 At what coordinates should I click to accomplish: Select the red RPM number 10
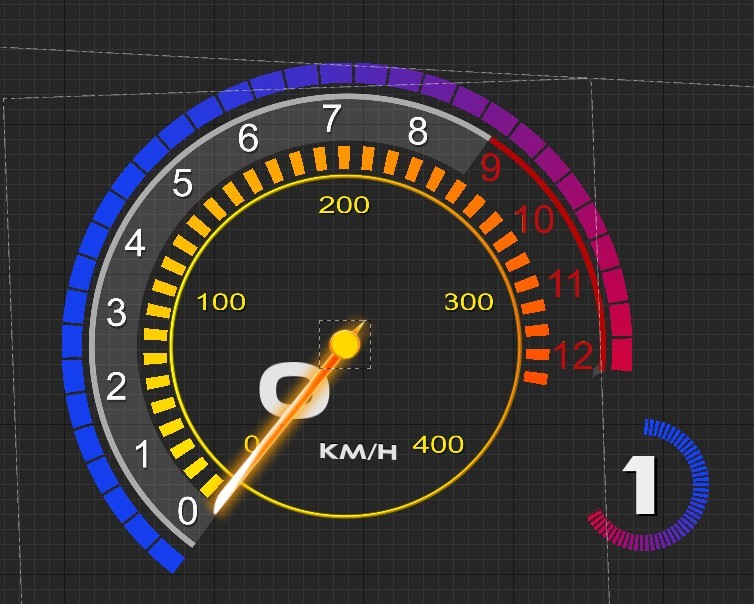[x=534, y=219]
